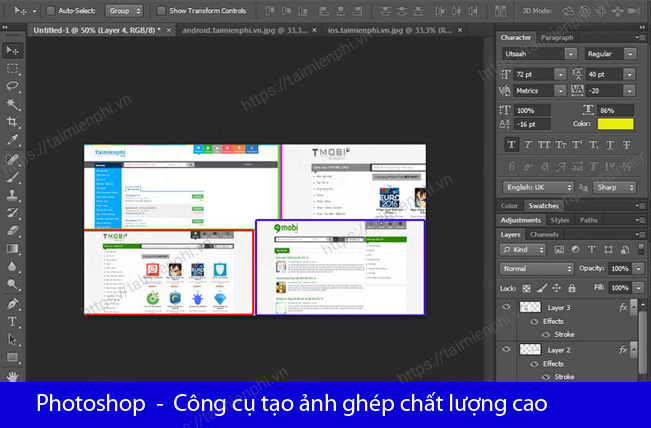Select the History Brush tool
Viewport: 651px width, 428px height.
(x=12, y=213)
